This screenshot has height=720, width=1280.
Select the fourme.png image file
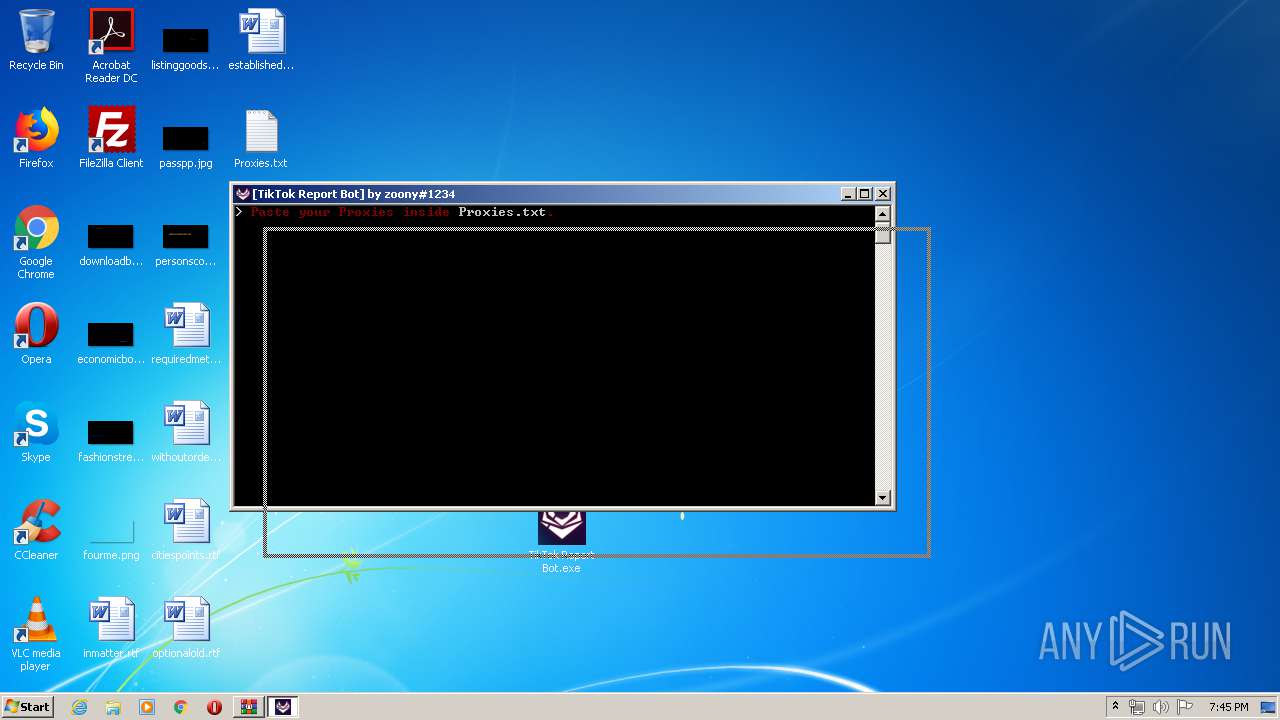point(111,538)
